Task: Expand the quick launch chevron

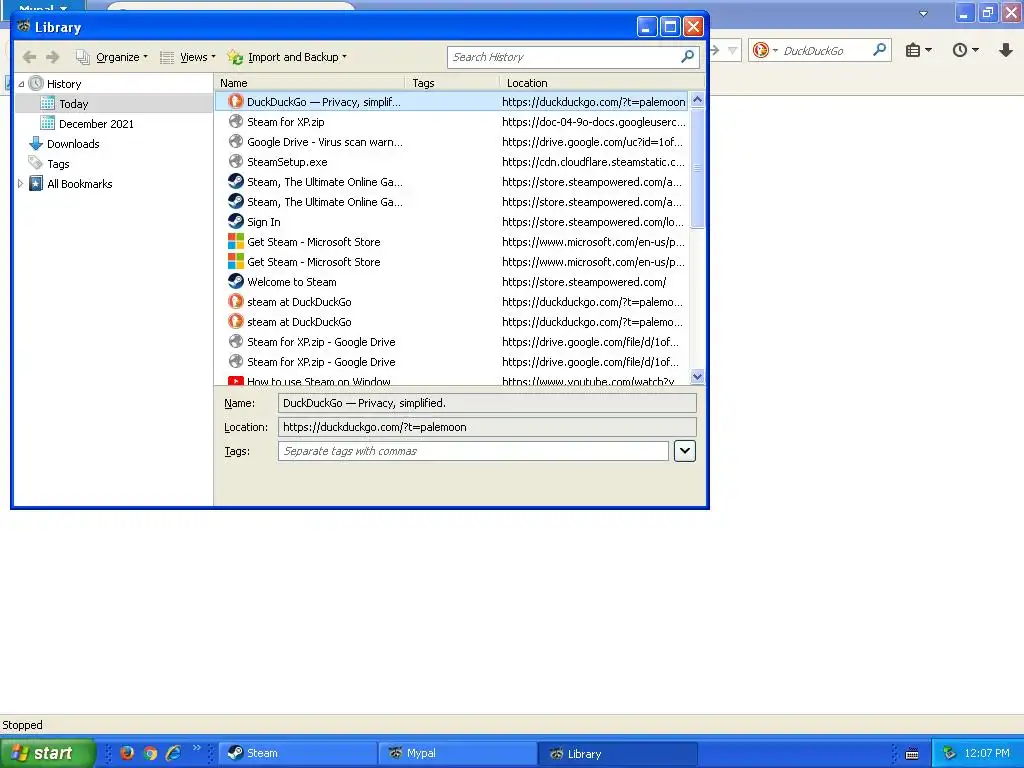Action: pos(197,748)
